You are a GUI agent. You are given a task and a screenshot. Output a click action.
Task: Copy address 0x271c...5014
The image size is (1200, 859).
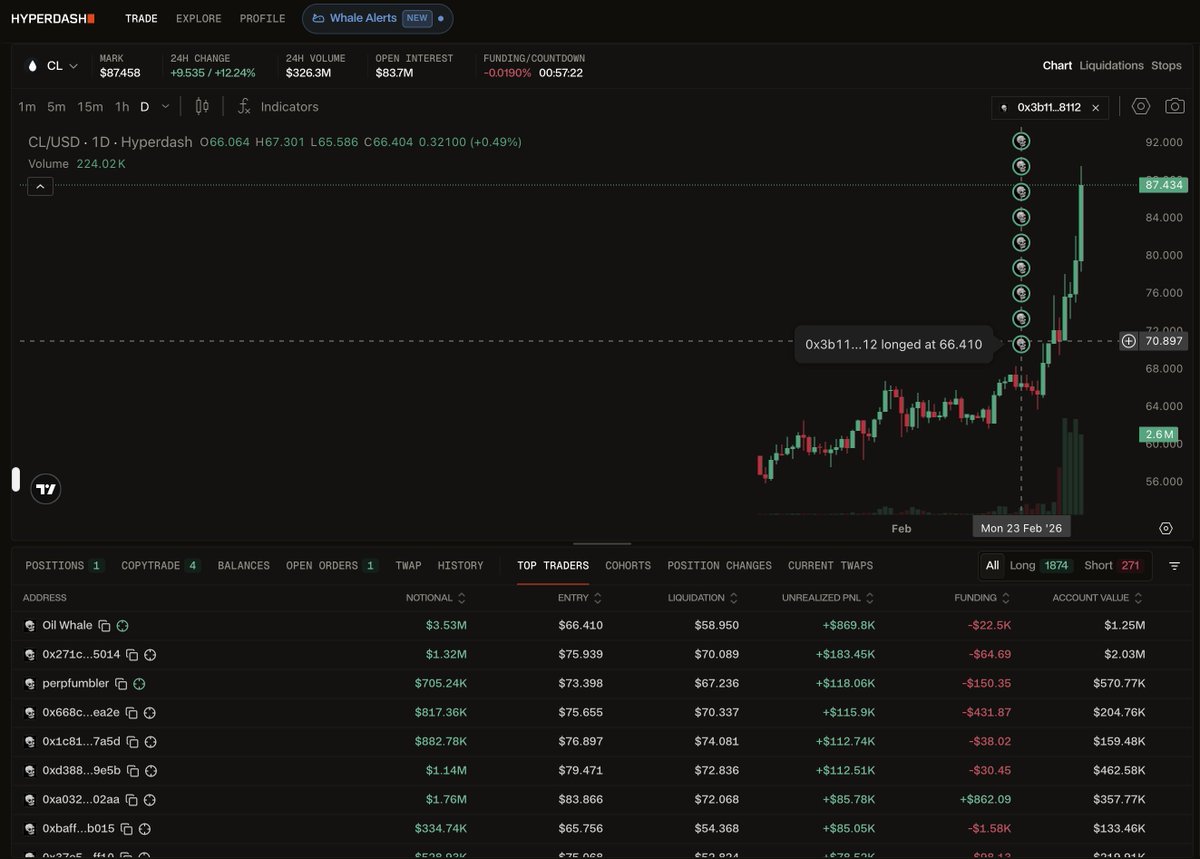pos(132,654)
